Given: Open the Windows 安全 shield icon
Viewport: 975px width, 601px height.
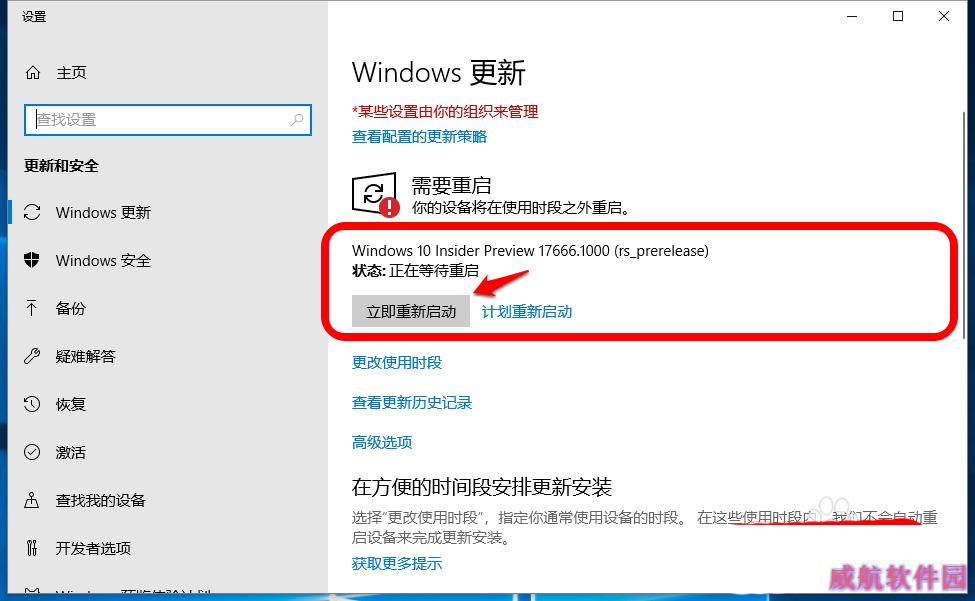Looking at the screenshot, I should [x=32, y=260].
